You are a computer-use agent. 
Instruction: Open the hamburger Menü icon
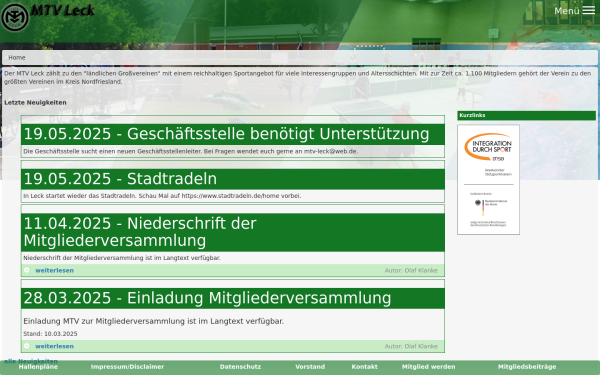click(x=589, y=11)
